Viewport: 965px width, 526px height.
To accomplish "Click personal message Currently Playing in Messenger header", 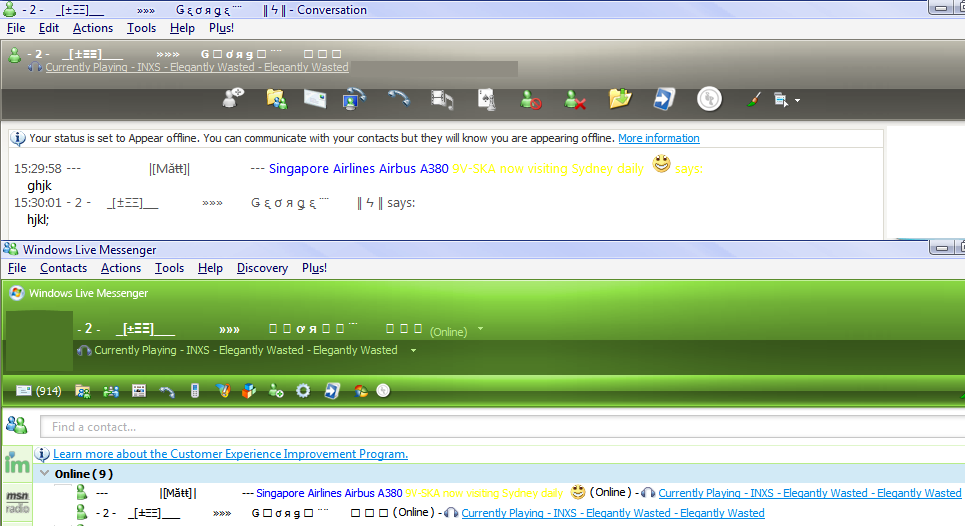I will [246, 350].
